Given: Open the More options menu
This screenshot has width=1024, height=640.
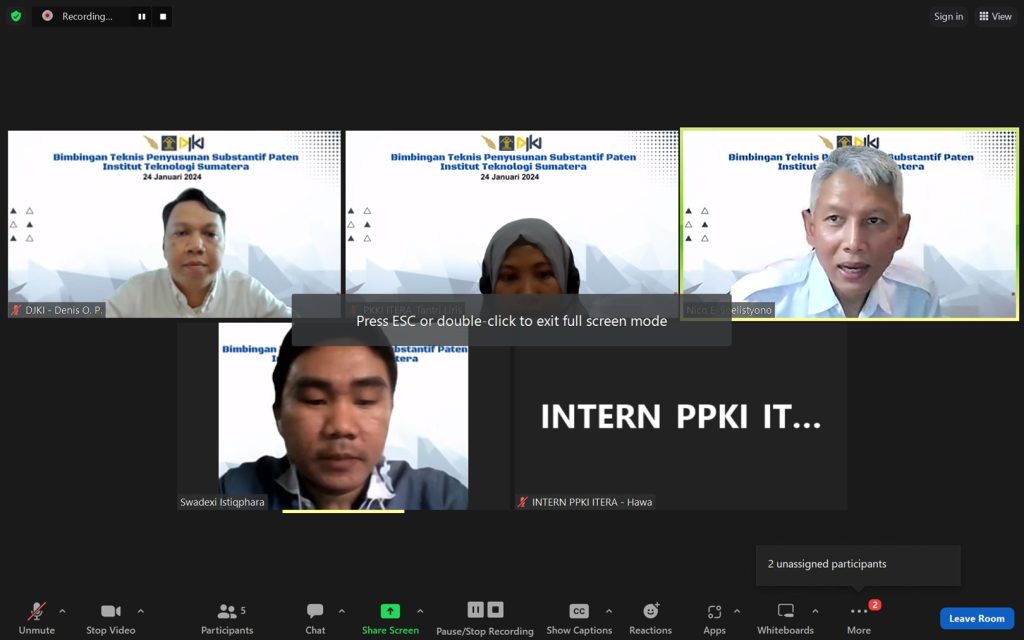Looking at the screenshot, I should pyautogui.click(x=858, y=618).
